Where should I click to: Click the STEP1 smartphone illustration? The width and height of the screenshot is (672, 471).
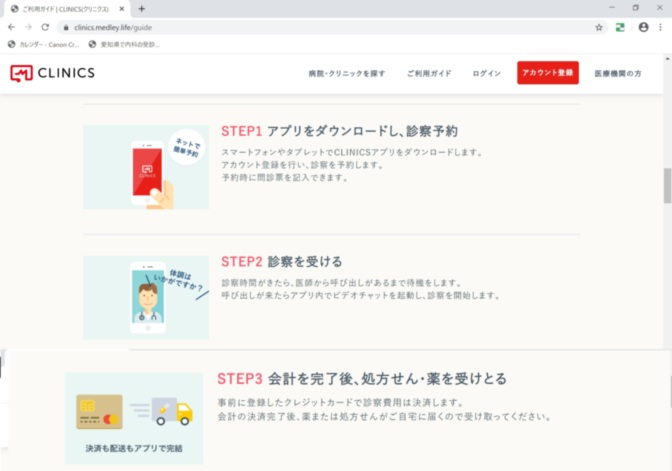pos(146,167)
